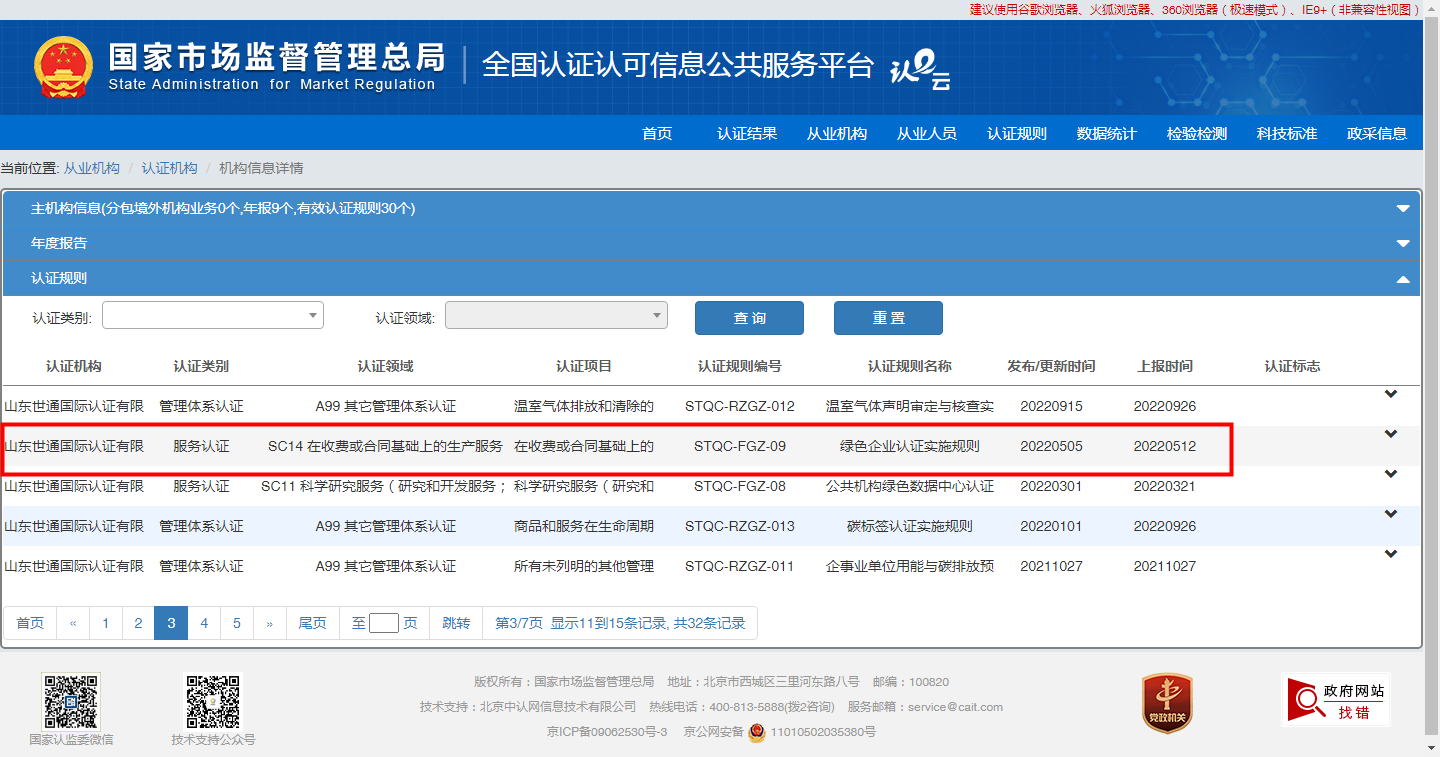The width and height of the screenshot is (1440, 757).
Task: Click the 认证机构 breadcrumb link
Action: tap(169, 168)
